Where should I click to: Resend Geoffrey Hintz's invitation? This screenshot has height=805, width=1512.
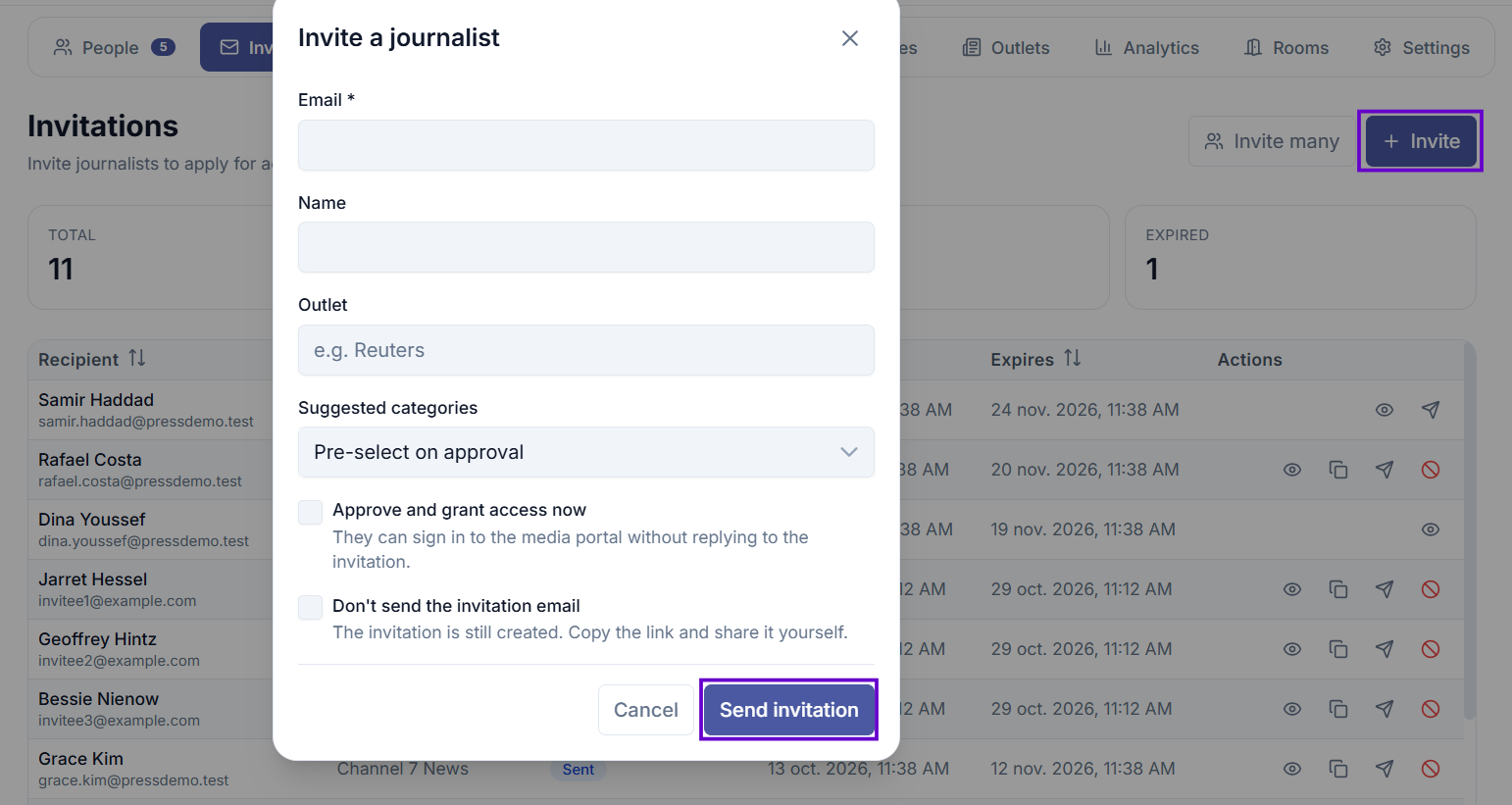point(1385,649)
